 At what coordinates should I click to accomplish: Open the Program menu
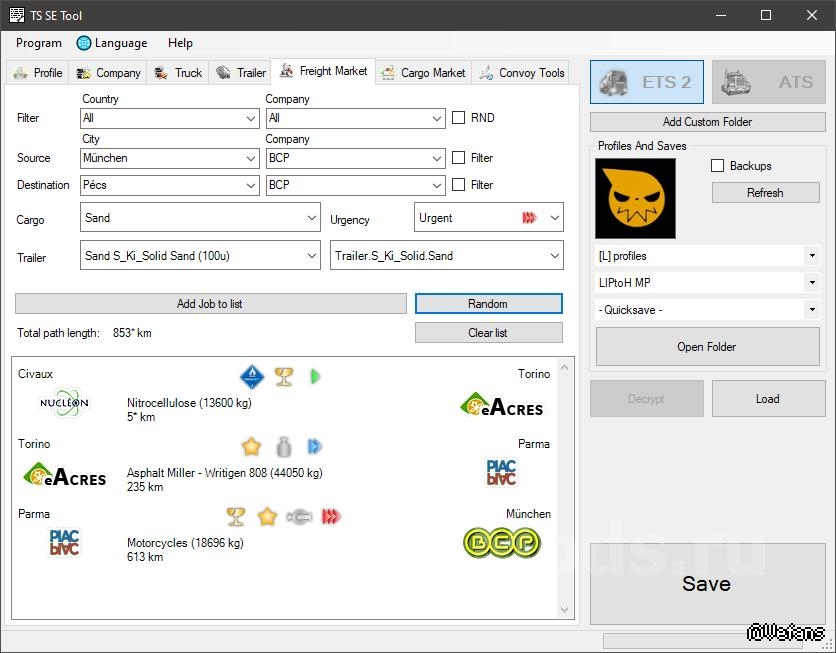[39, 43]
